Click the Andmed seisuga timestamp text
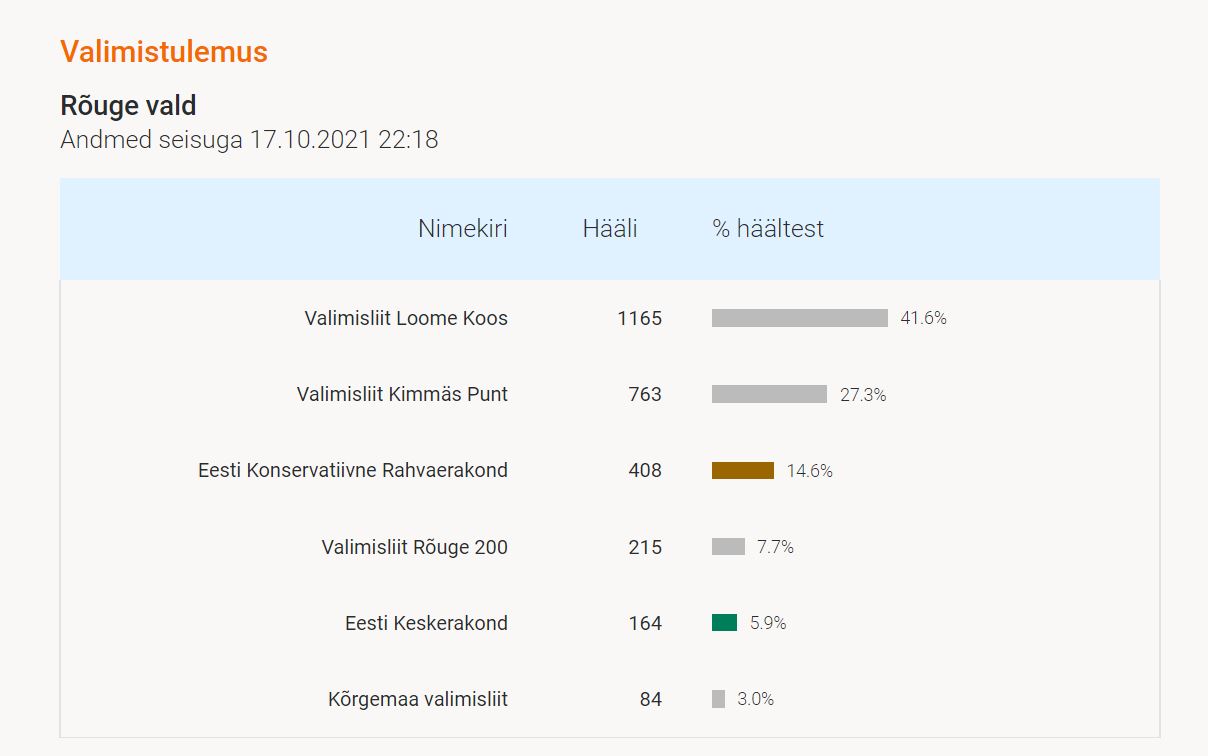Image resolution: width=1208 pixels, height=756 pixels. click(x=249, y=139)
